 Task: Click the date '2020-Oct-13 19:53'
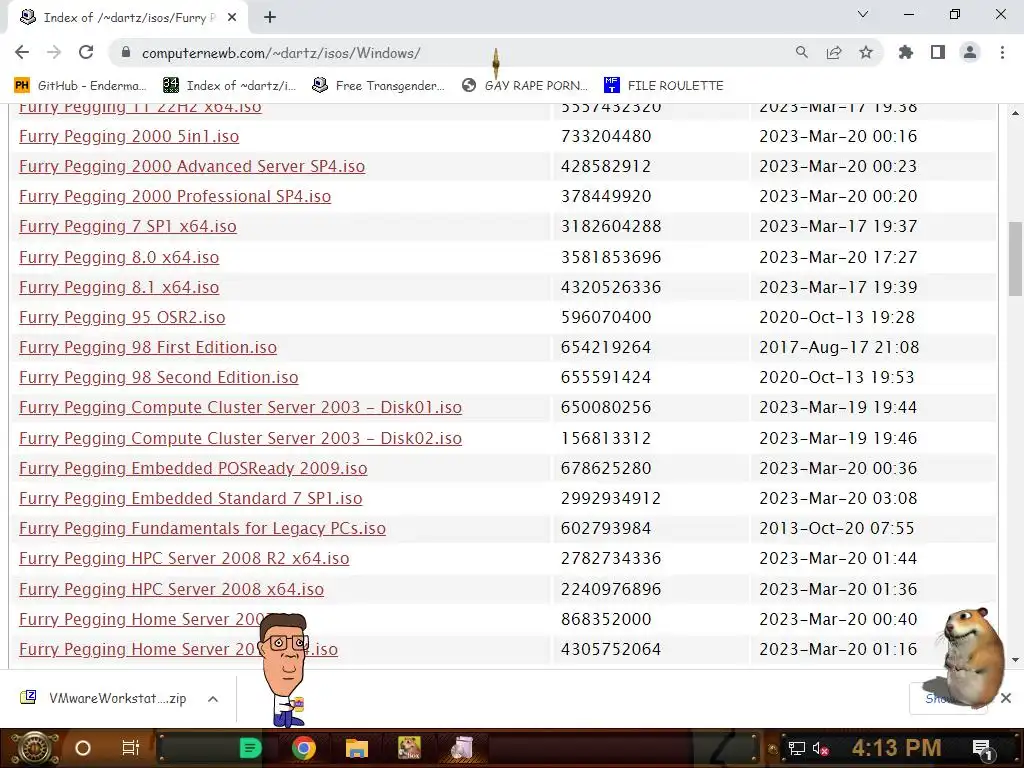point(837,377)
